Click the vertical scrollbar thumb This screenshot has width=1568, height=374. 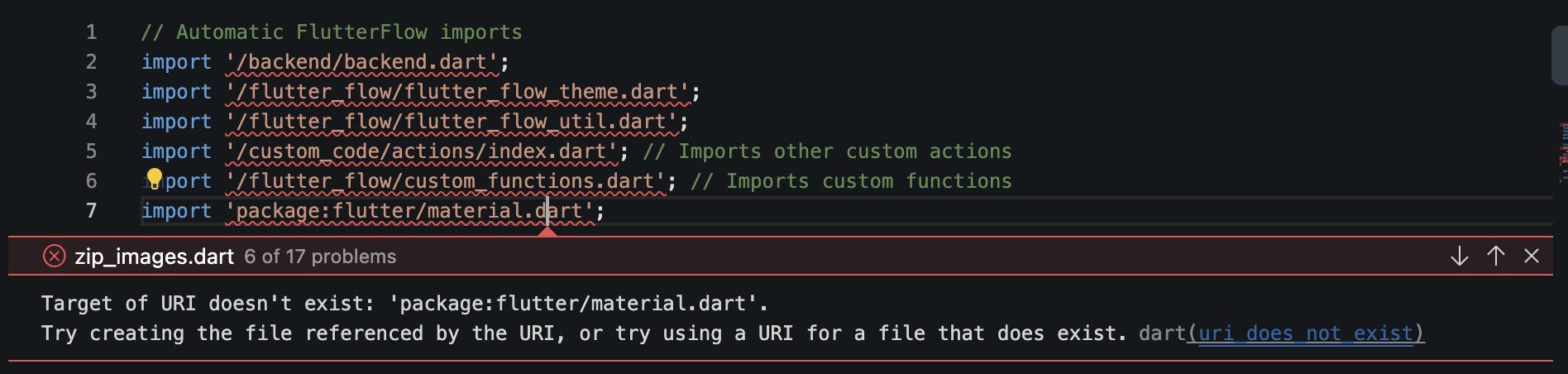pyautogui.click(x=1560, y=55)
